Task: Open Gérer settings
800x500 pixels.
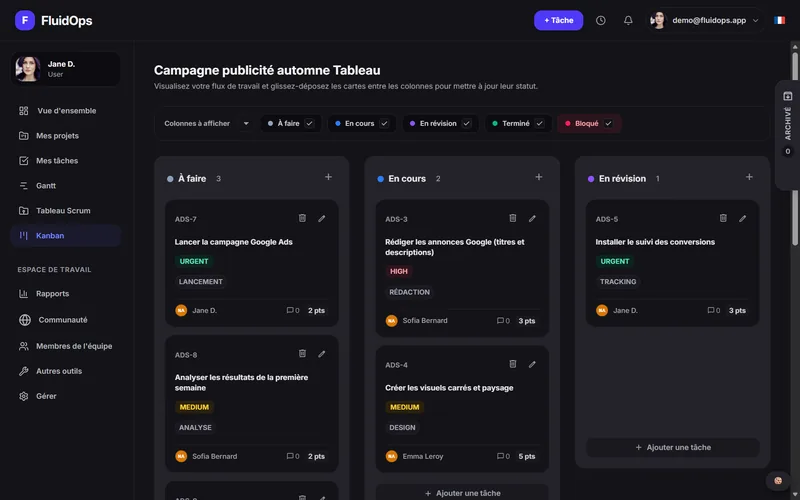Action: pos(65,396)
